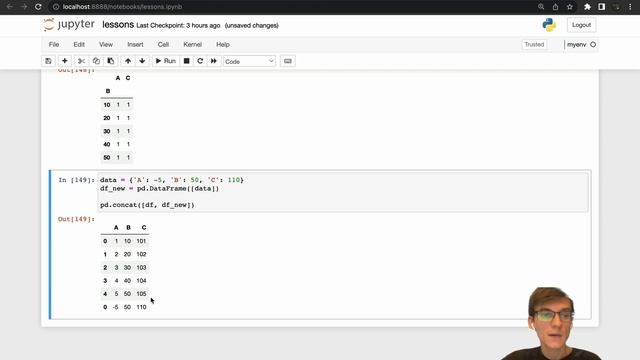This screenshot has width=640, height=360.
Task: Click the Trusted notebook indicator
Action: point(534,44)
